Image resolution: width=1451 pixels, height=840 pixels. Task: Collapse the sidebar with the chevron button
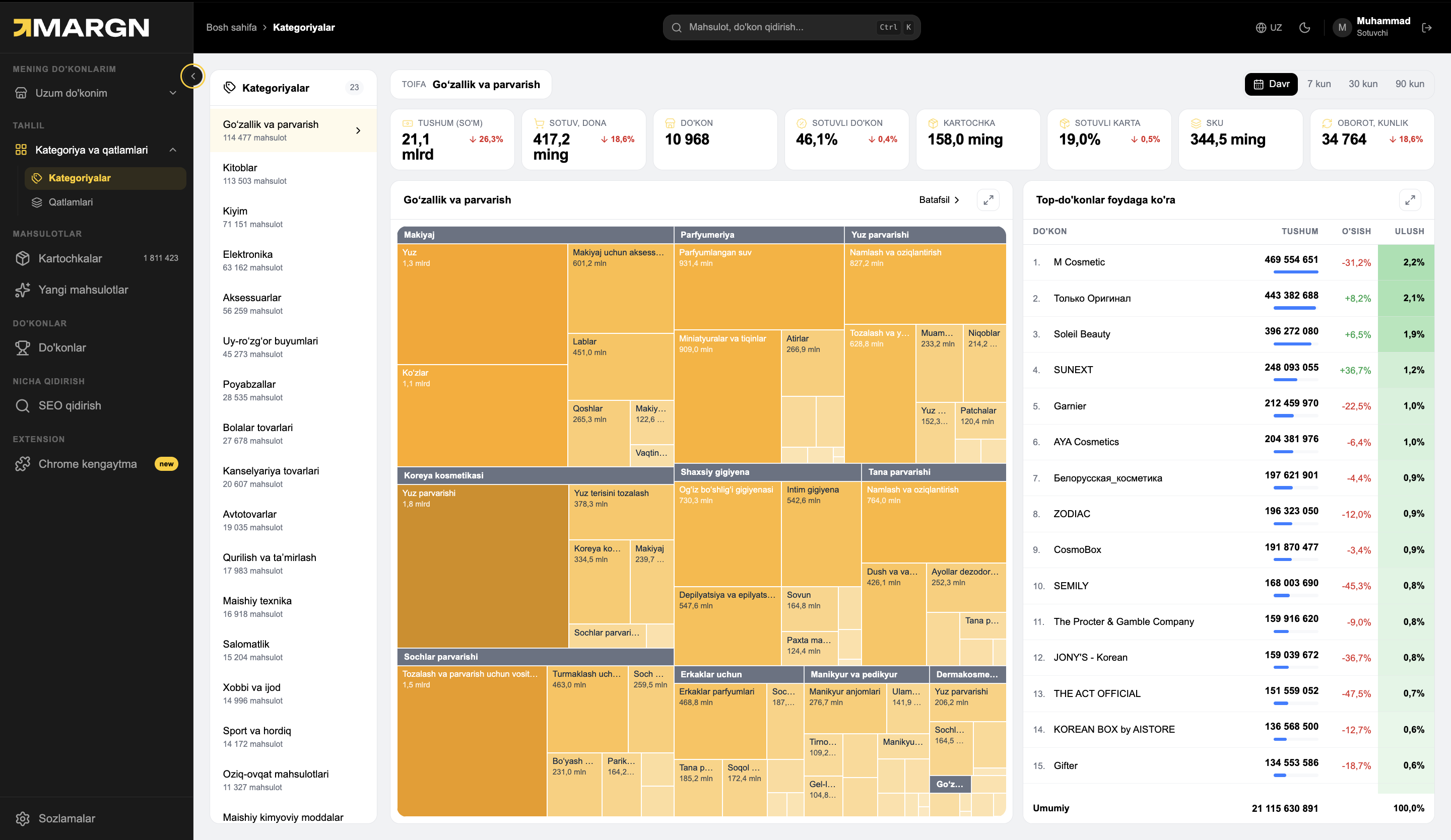(x=193, y=76)
